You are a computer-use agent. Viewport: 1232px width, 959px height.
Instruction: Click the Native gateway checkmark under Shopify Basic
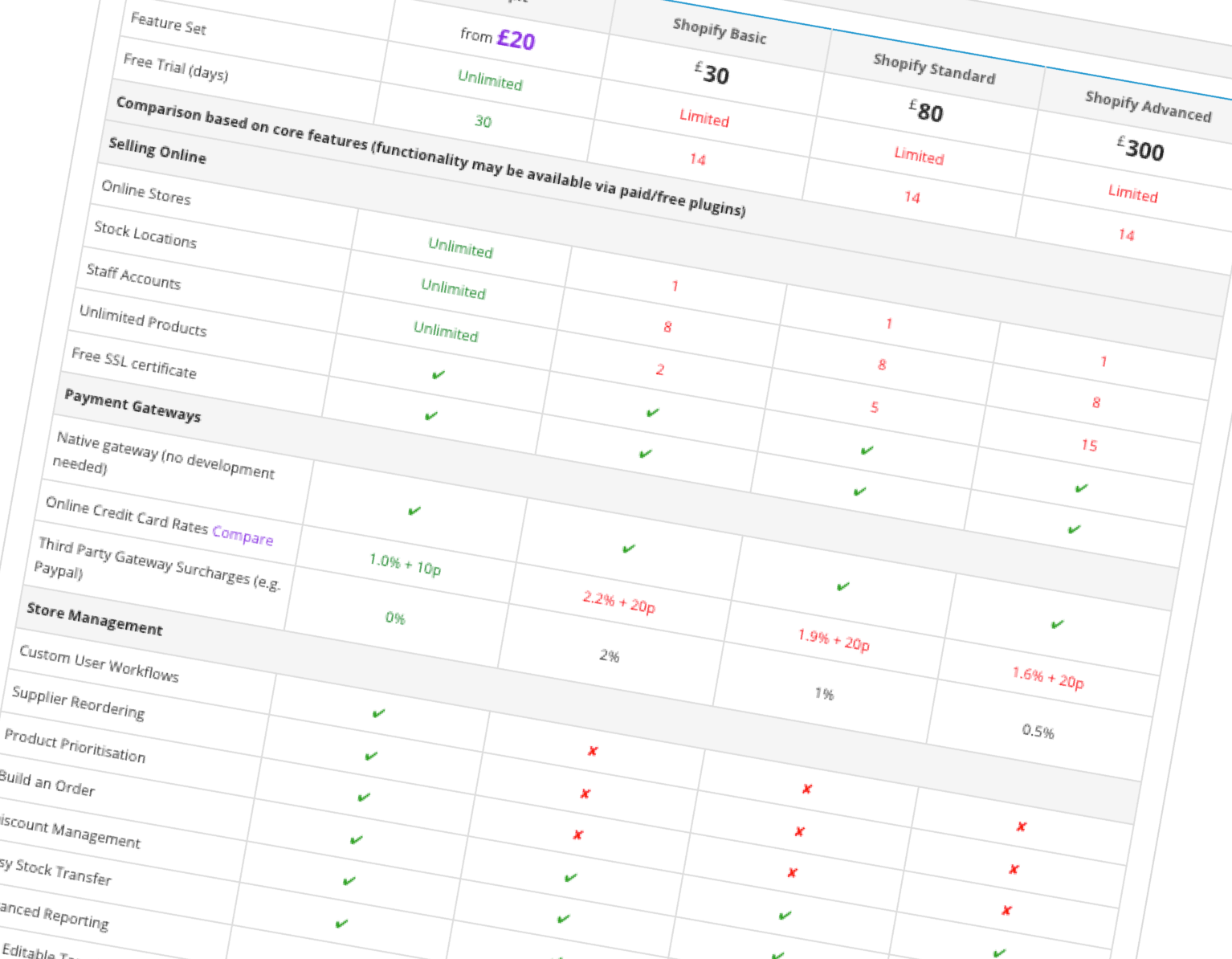point(628,549)
